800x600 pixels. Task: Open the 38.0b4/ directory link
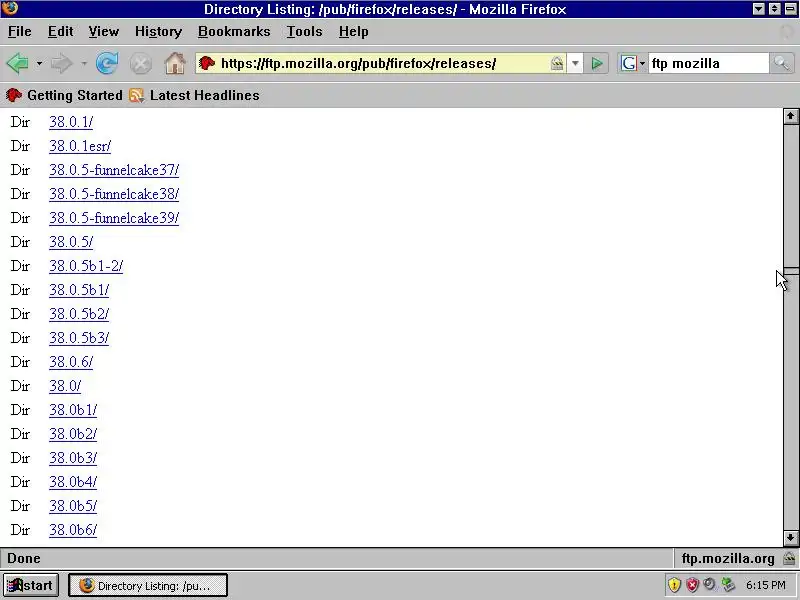(72, 482)
